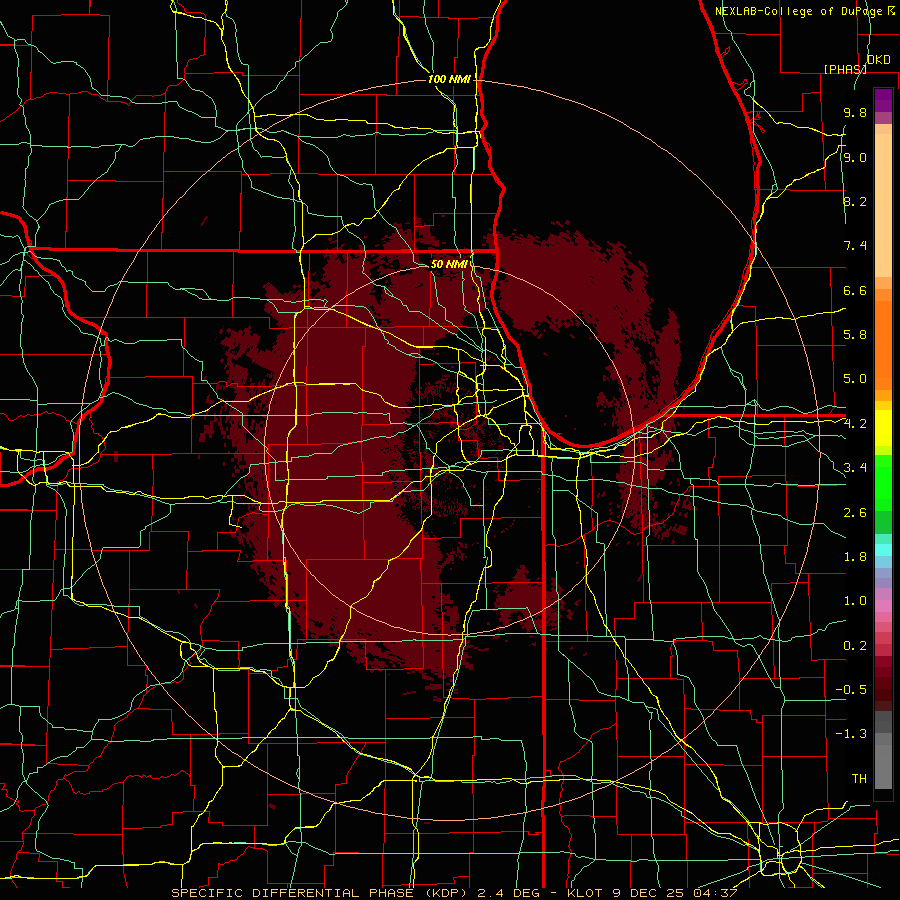Click the "100 NMI" range ring label
This screenshot has height=900, width=900.
click(x=449, y=79)
